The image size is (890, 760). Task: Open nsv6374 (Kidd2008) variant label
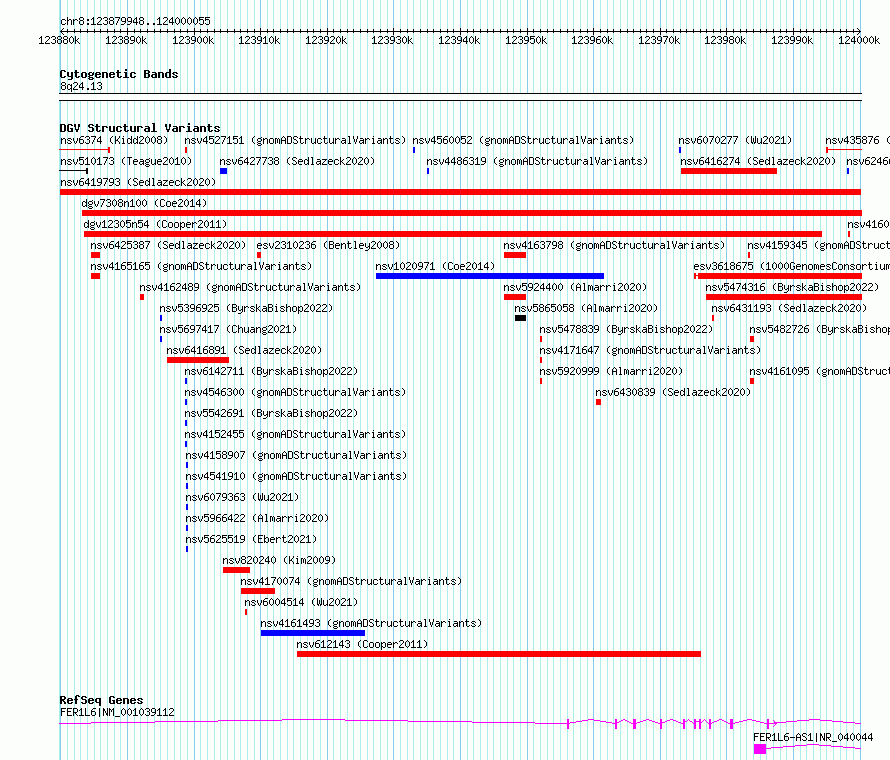tap(114, 140)
